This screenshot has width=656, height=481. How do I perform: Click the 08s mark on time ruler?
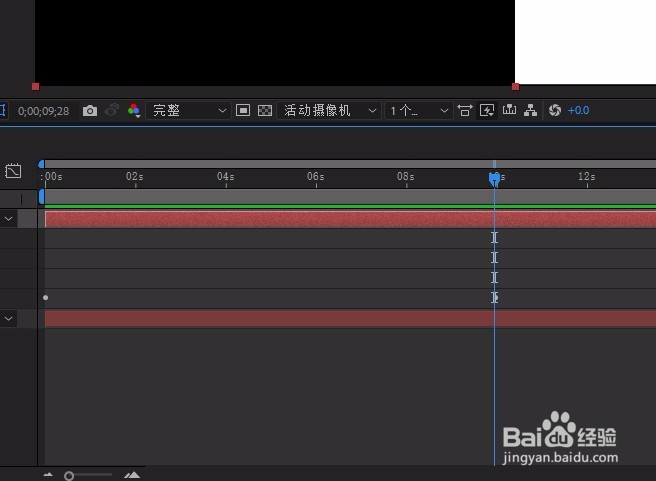click(406, 177)
